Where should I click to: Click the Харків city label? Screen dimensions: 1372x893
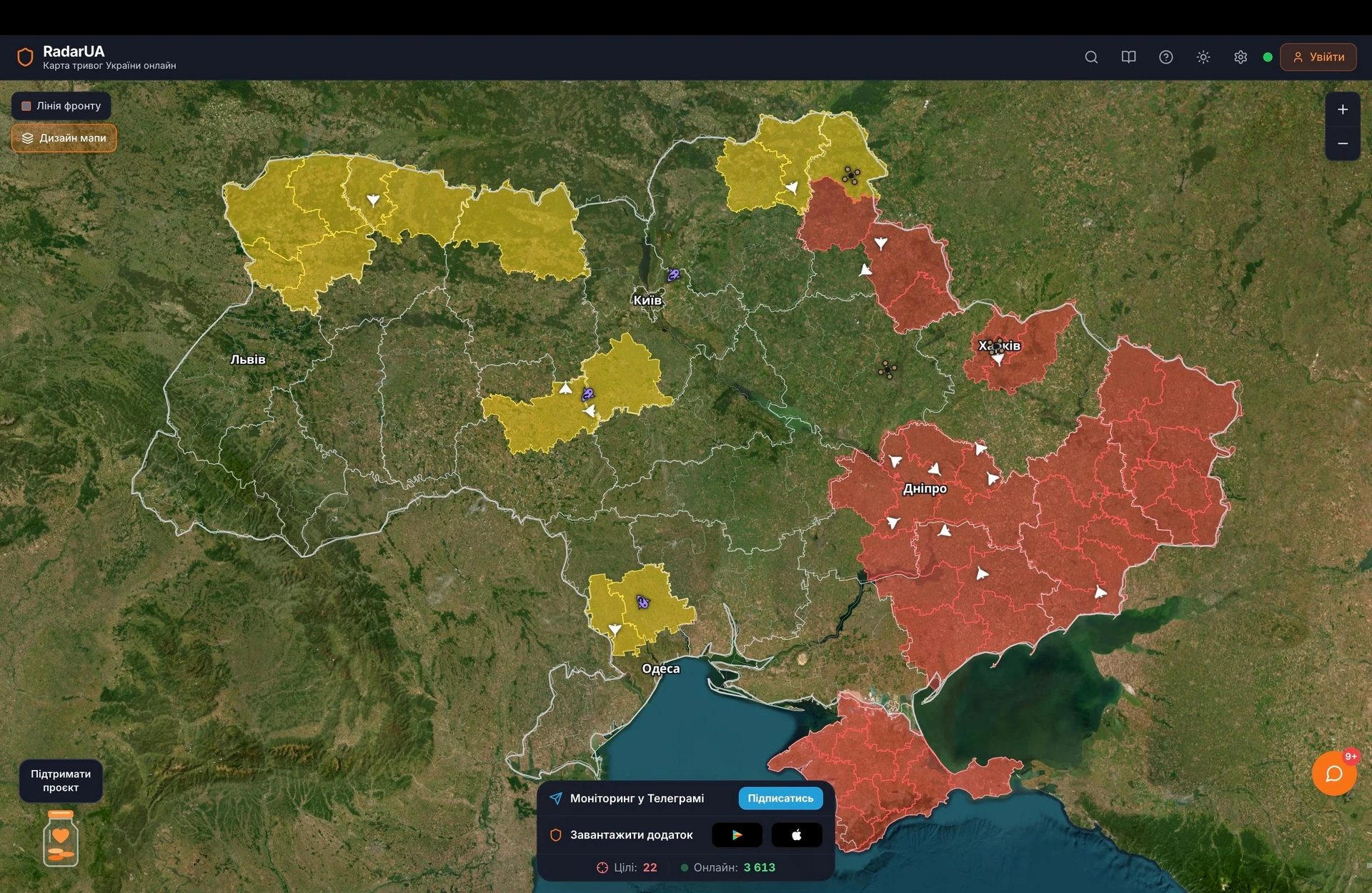point(999,346)
